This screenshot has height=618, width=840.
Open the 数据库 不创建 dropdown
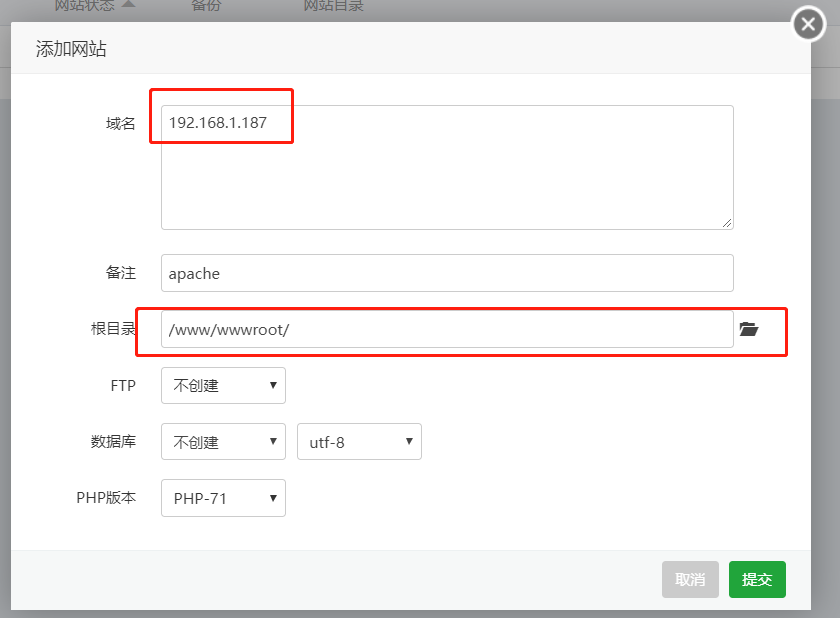tap(223, 442)
